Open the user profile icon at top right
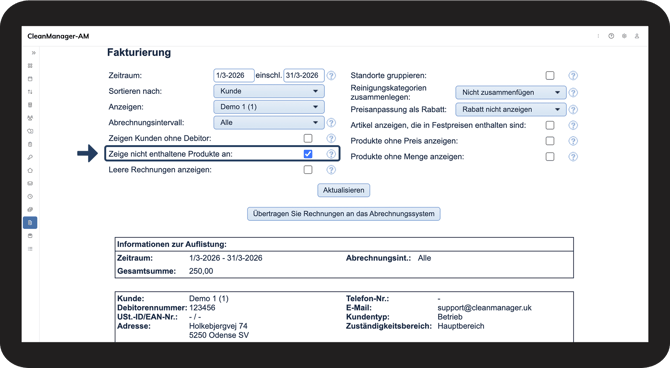Image resolution: width=670 pixels, height=368 pixels. coord(637,36)
